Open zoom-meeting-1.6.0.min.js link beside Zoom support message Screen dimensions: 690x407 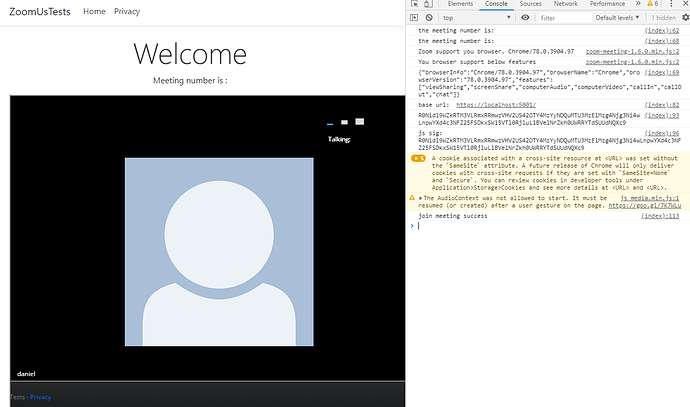click(x=632, y=51)
